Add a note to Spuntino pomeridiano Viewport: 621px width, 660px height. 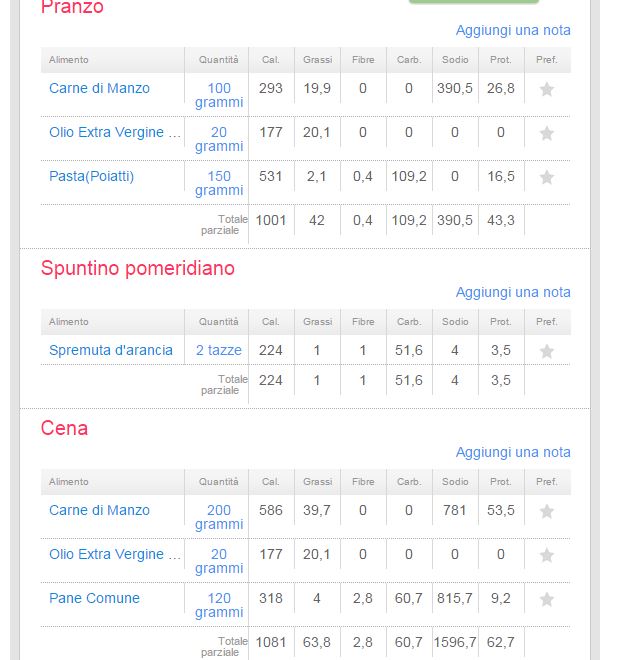[x=513, y=292]
